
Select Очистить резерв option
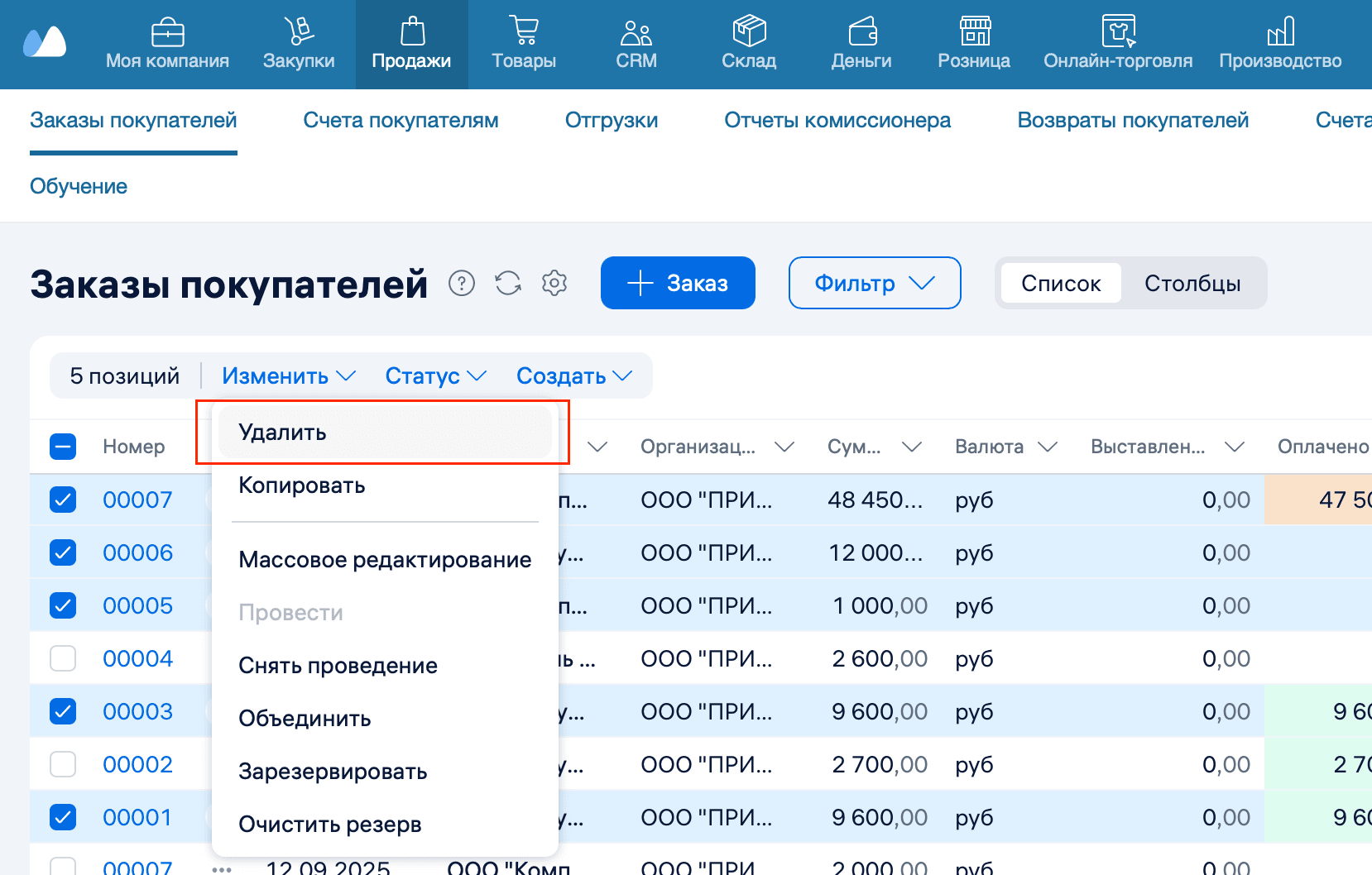click(x=385, y=825)
